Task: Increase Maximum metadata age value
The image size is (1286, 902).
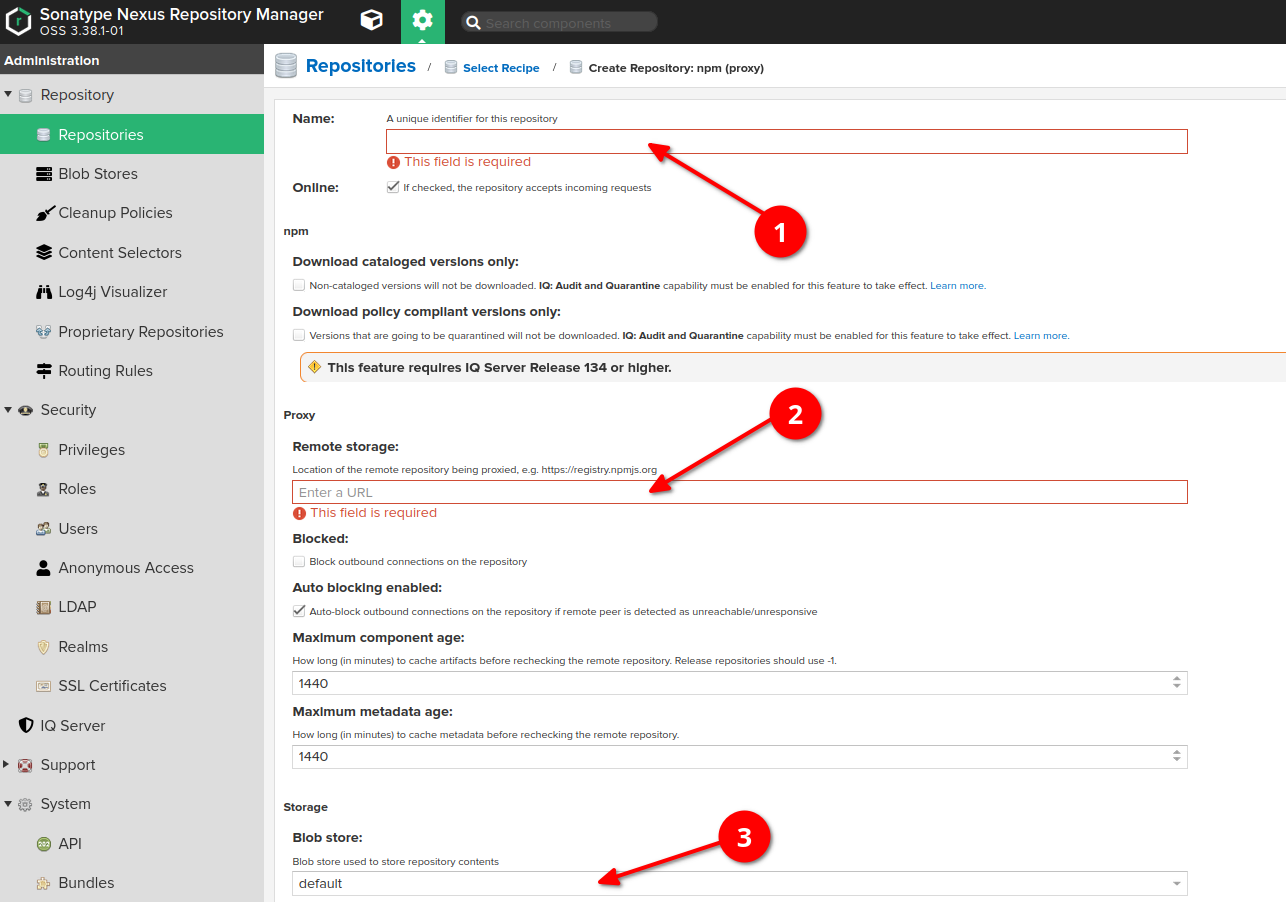Action: pyautogui.click(x=1177, y=752)
